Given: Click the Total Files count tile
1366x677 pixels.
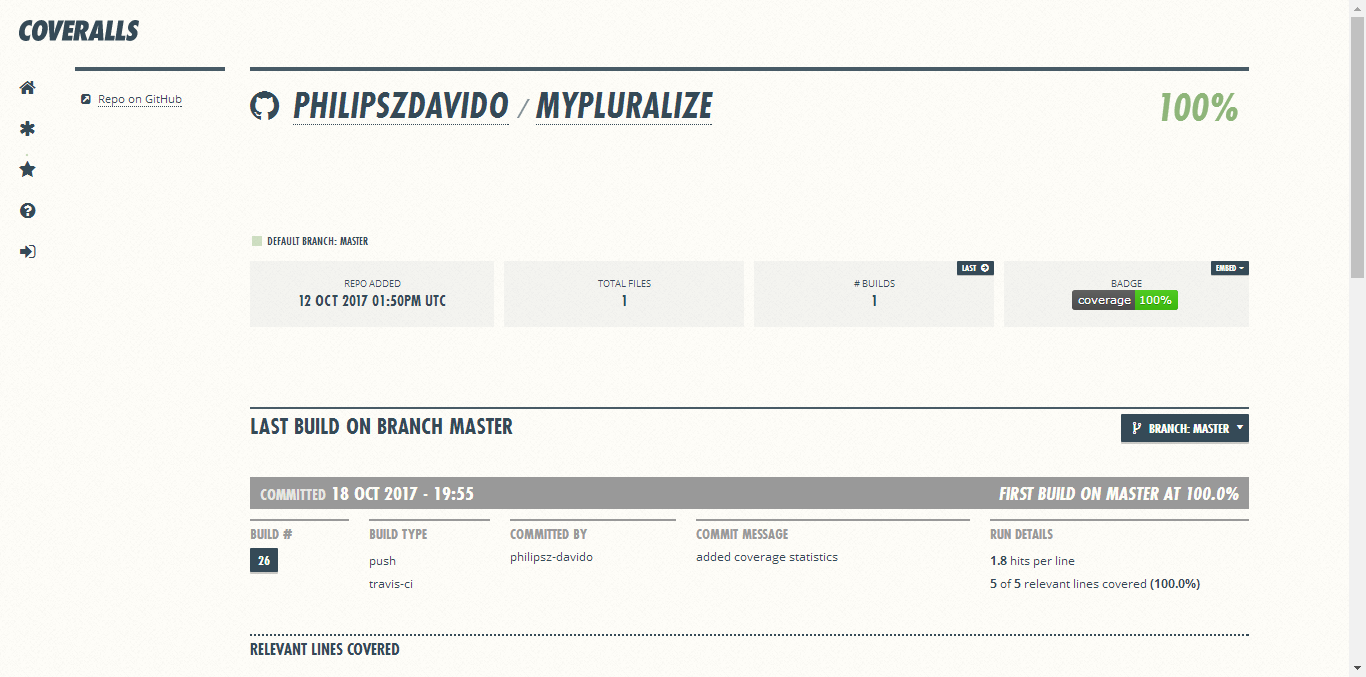Looking at the screenshot, I should (624, 294).
